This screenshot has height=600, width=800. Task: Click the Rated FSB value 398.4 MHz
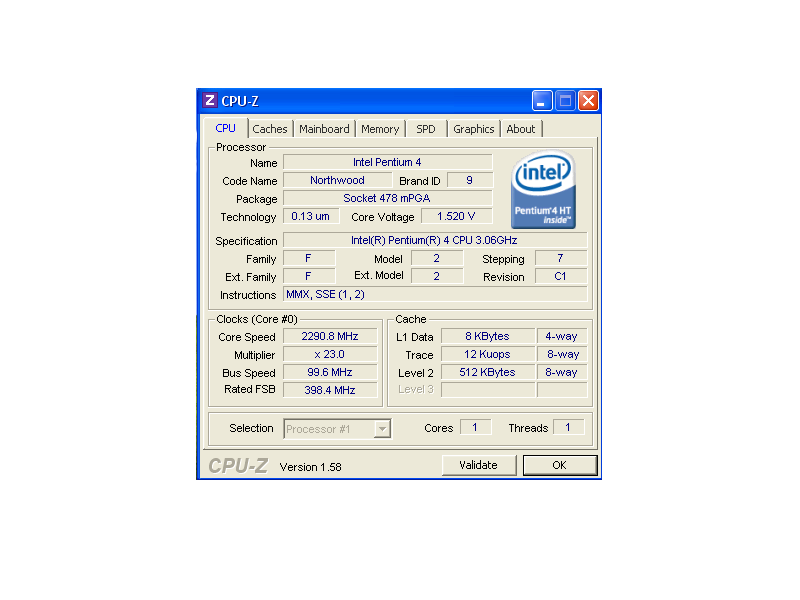[330, 390]
